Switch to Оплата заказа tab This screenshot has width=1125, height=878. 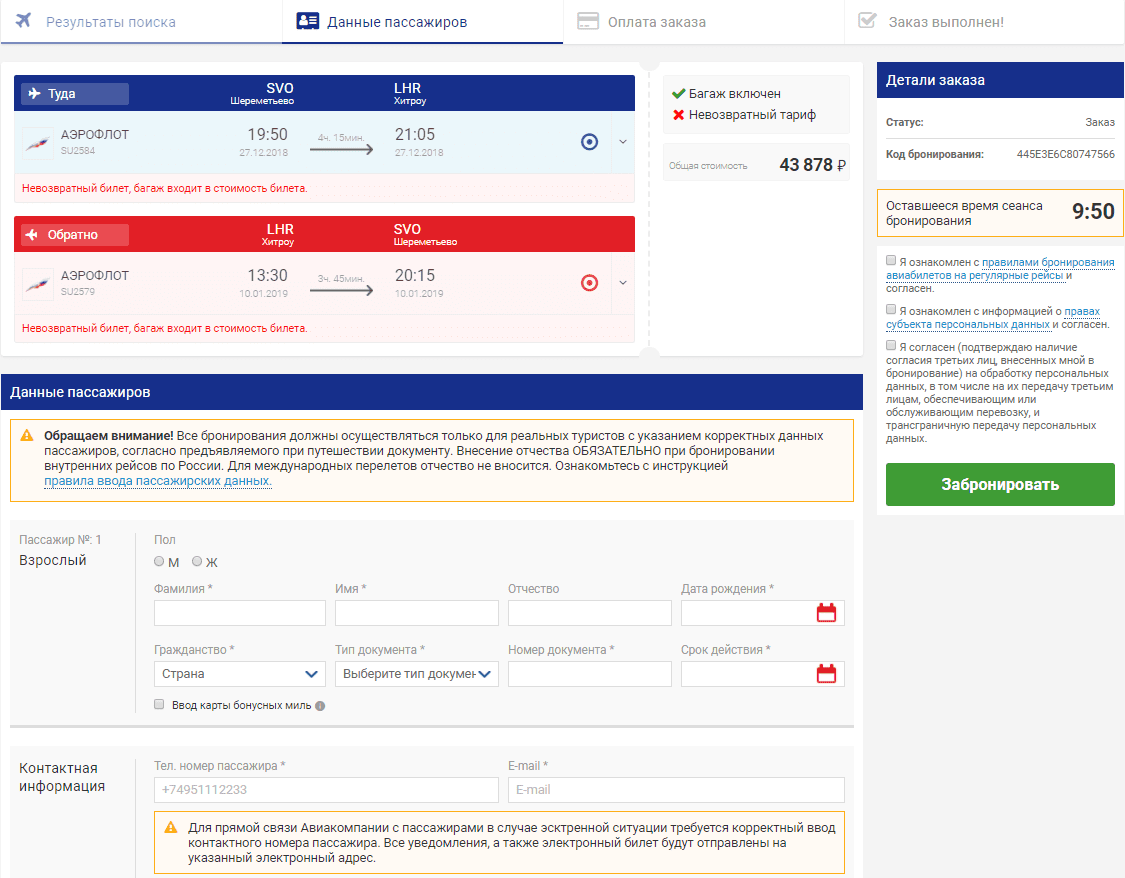[x=656, y=22]
